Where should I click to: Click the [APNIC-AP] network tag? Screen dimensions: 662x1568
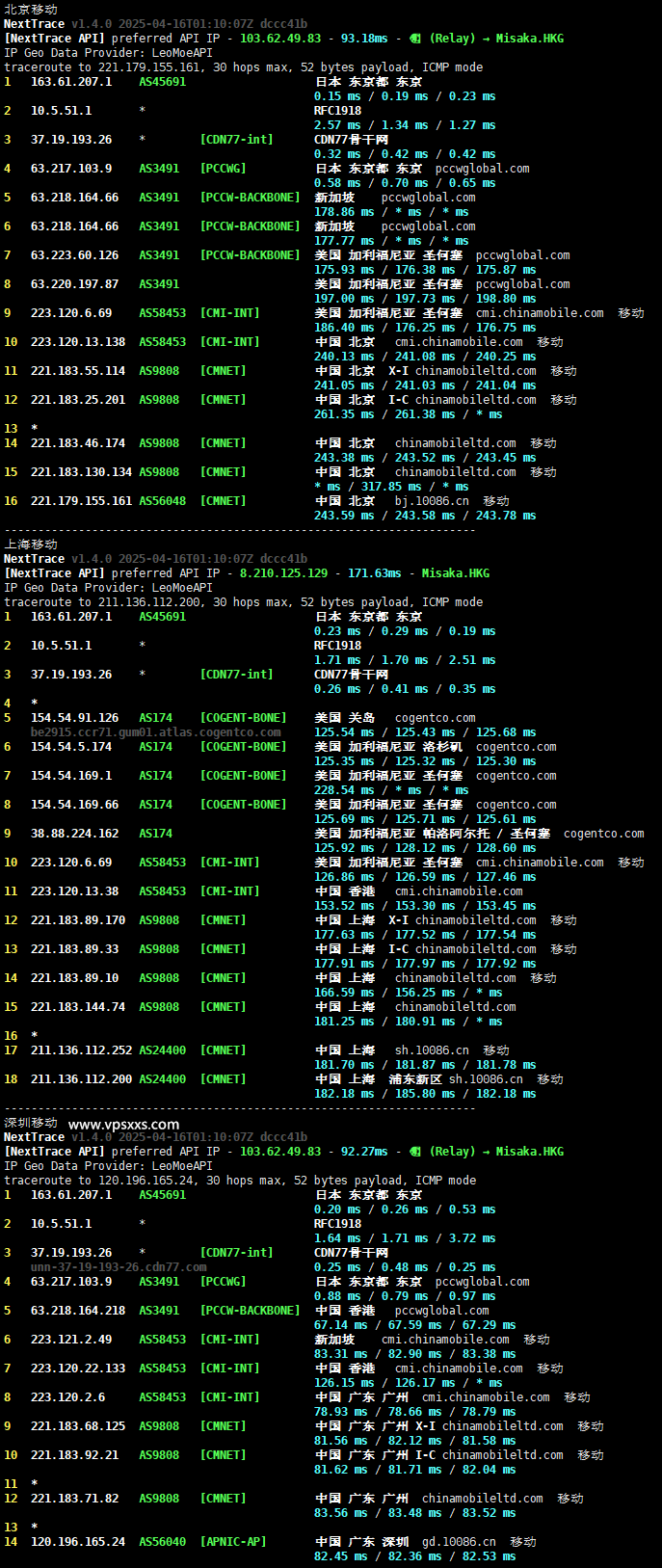click(x=233, y=1542)
